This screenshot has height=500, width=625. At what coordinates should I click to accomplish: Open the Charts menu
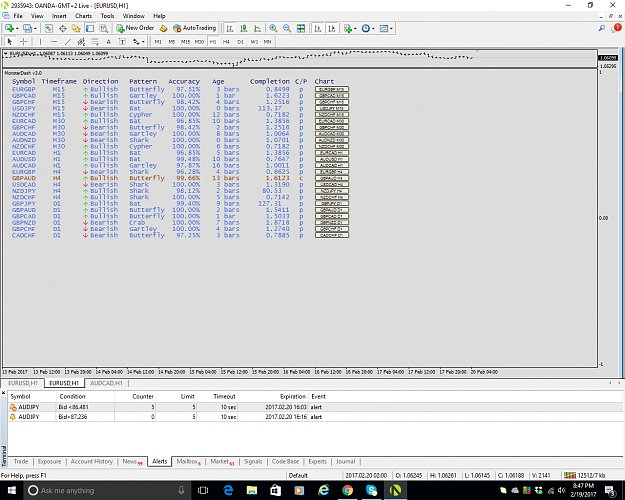[x=83, y=16]
